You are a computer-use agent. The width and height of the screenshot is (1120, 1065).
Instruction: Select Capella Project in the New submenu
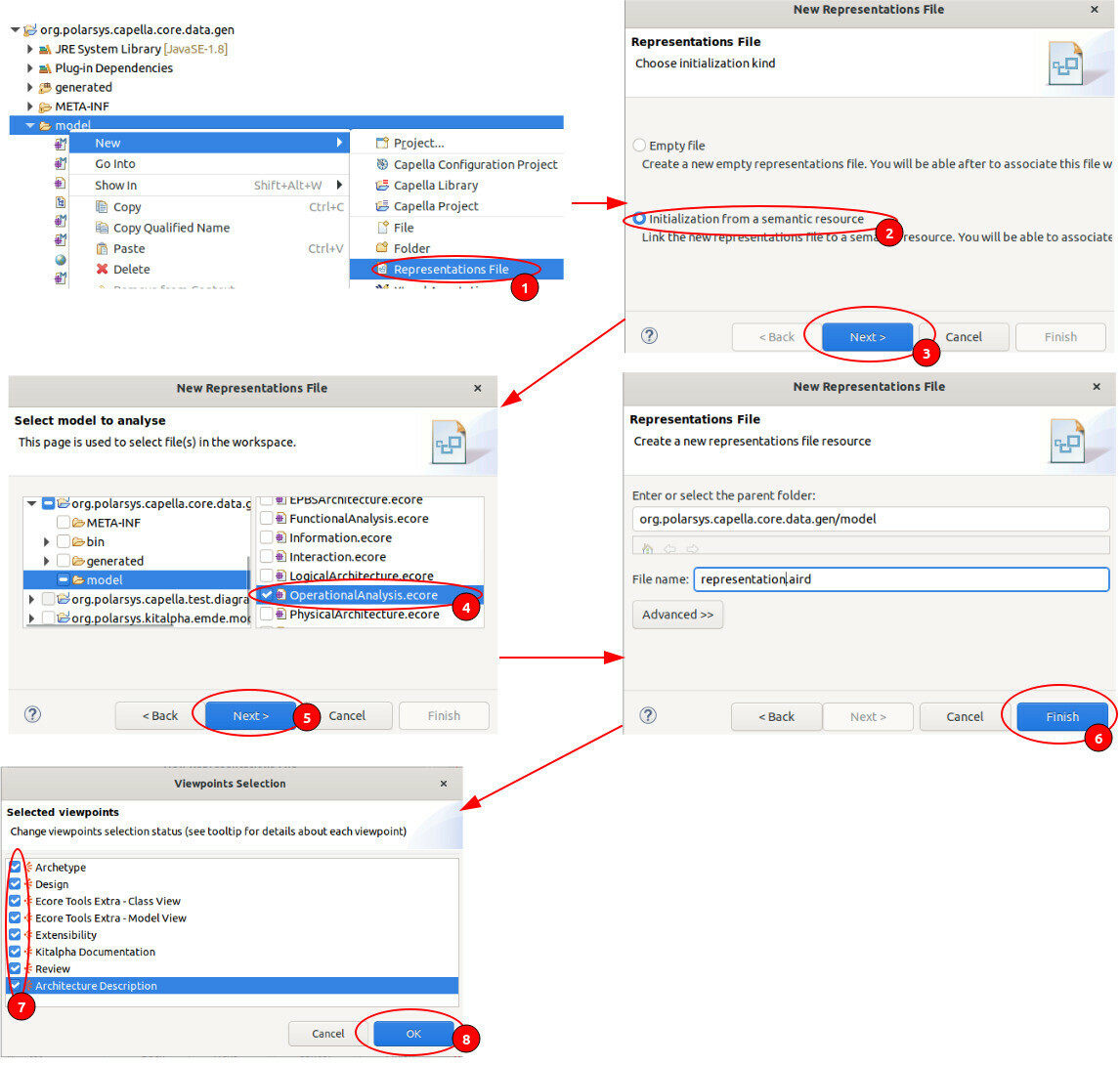coord(456,206)
